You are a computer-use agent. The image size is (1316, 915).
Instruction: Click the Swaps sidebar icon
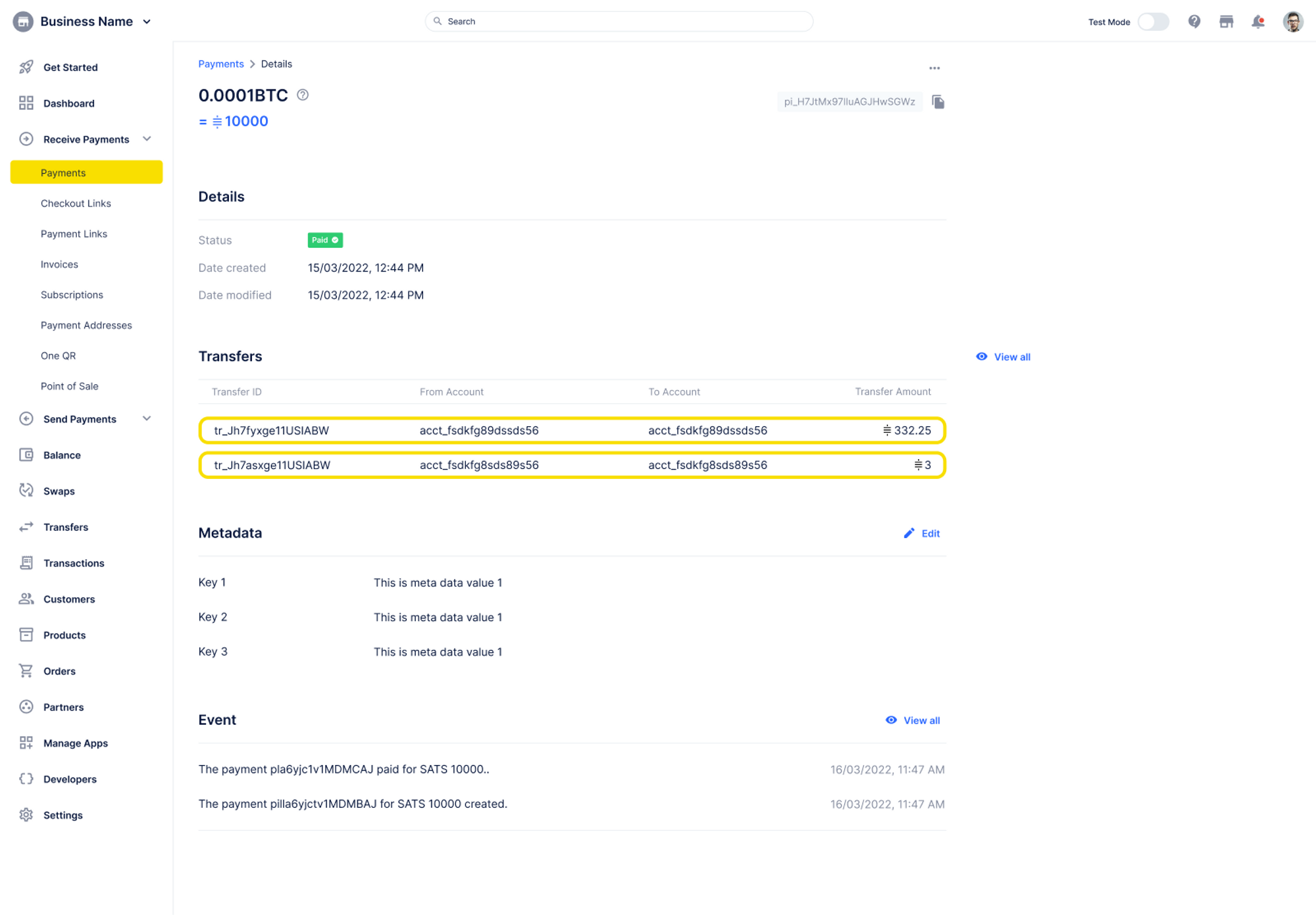click(26, 491)
